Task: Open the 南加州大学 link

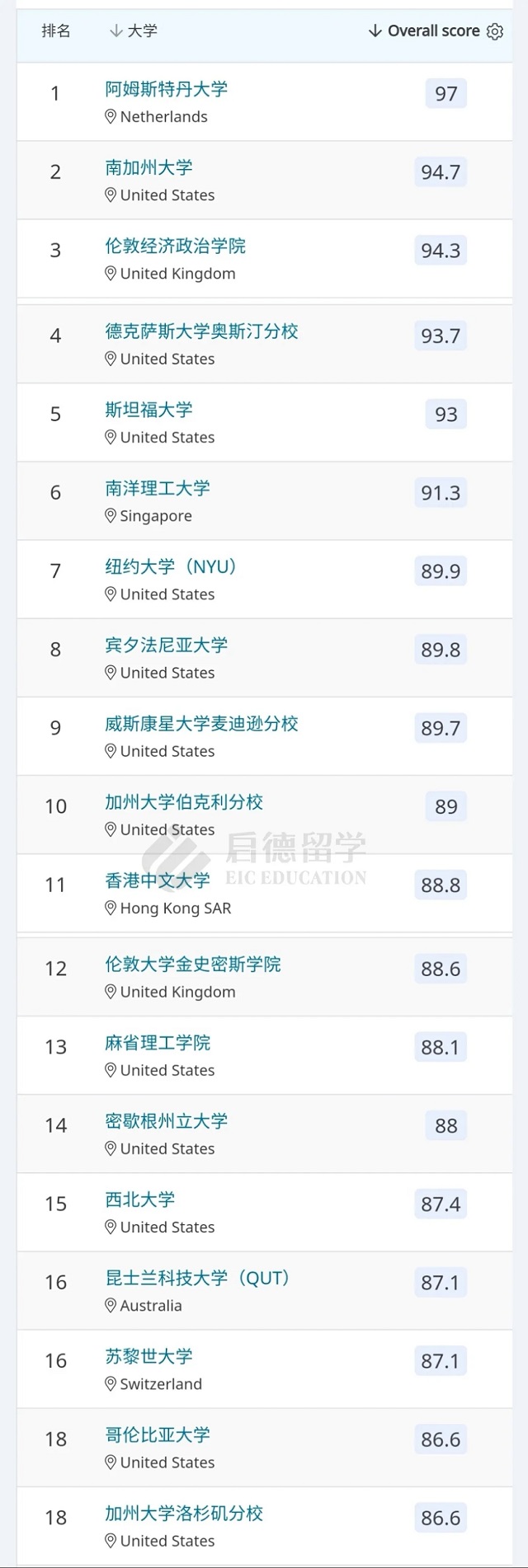Action: click(148, 167)
